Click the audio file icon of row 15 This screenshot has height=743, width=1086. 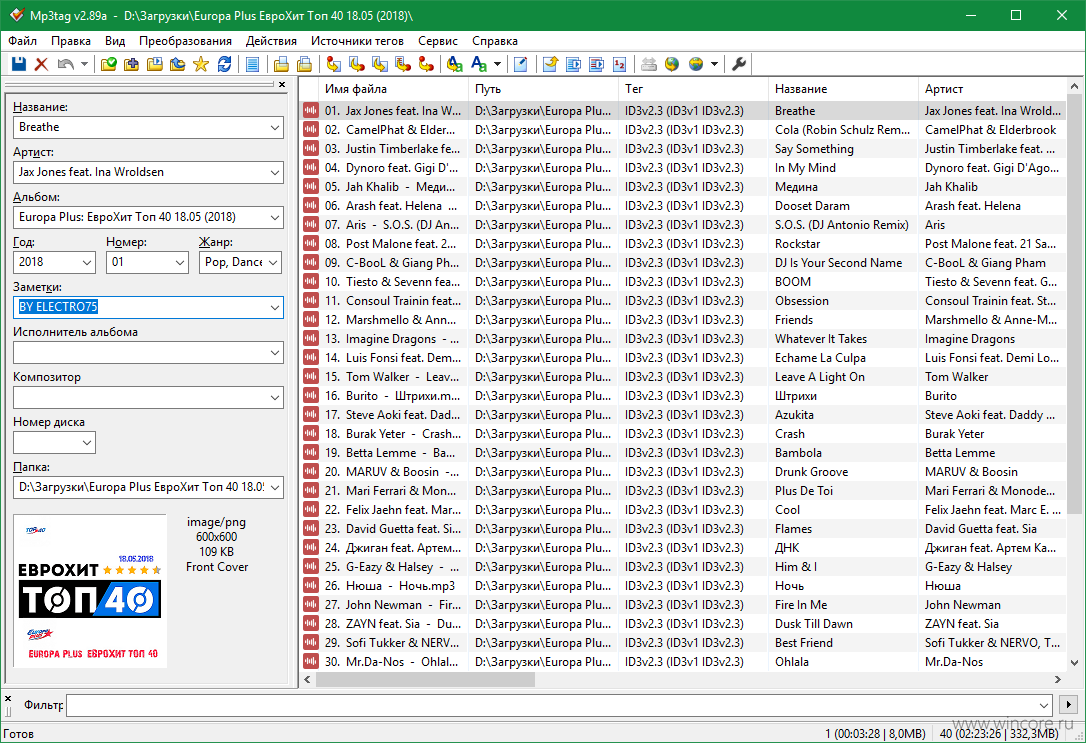[310, 377]
